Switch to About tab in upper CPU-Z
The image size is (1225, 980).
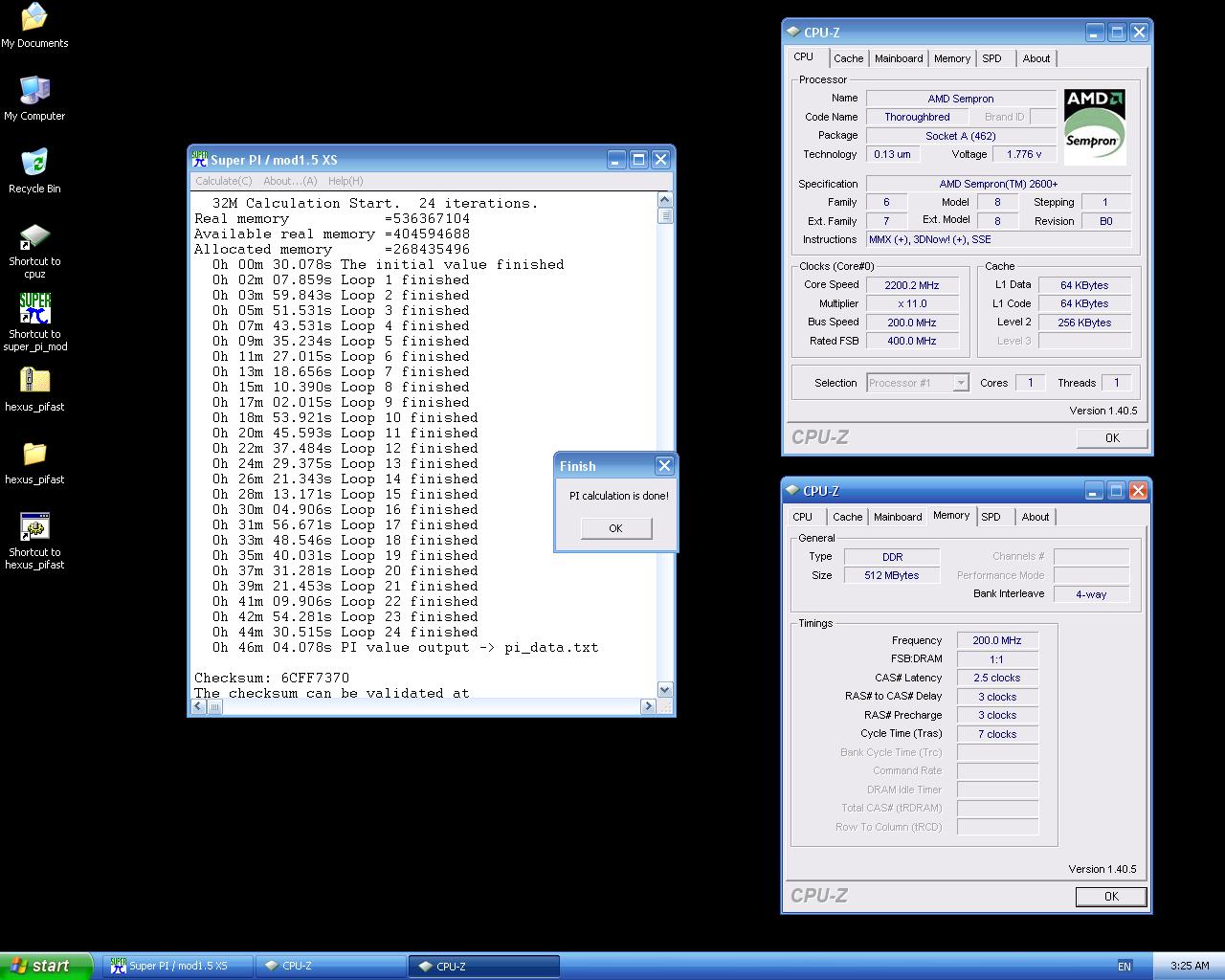[1036, 58]
